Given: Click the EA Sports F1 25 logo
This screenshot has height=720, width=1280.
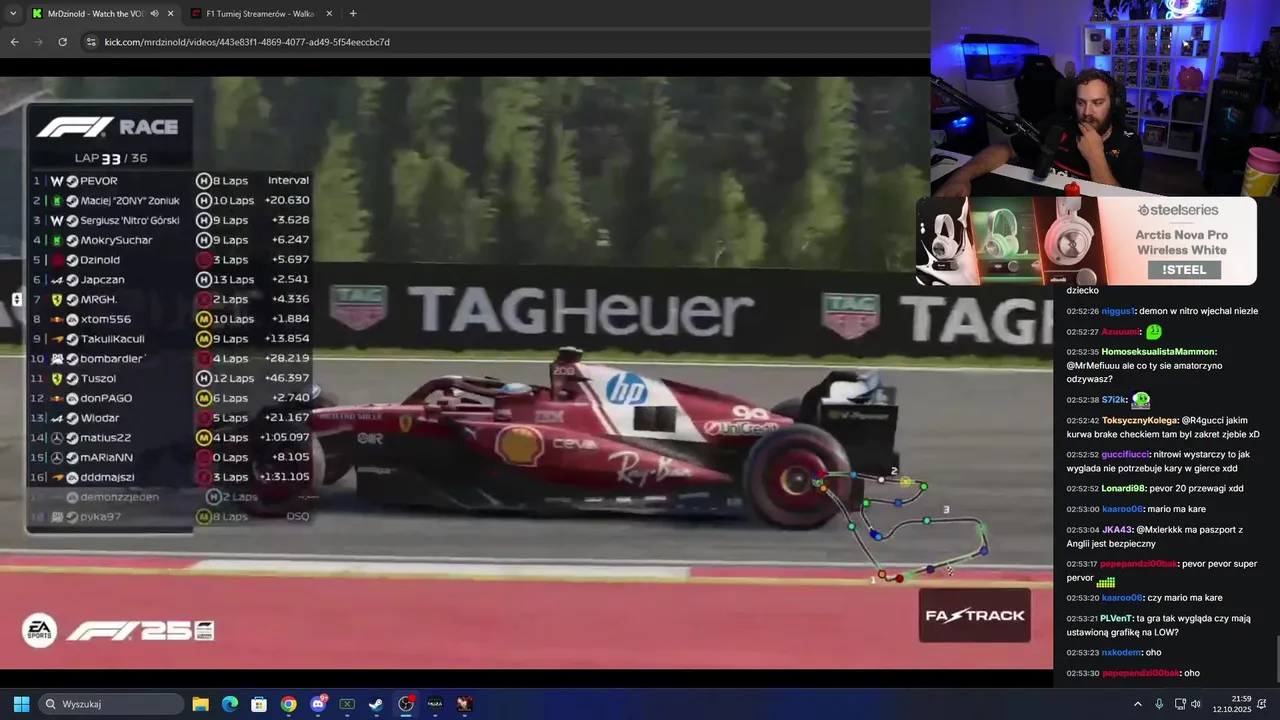Looking at the screenshot, I should 119,631.
